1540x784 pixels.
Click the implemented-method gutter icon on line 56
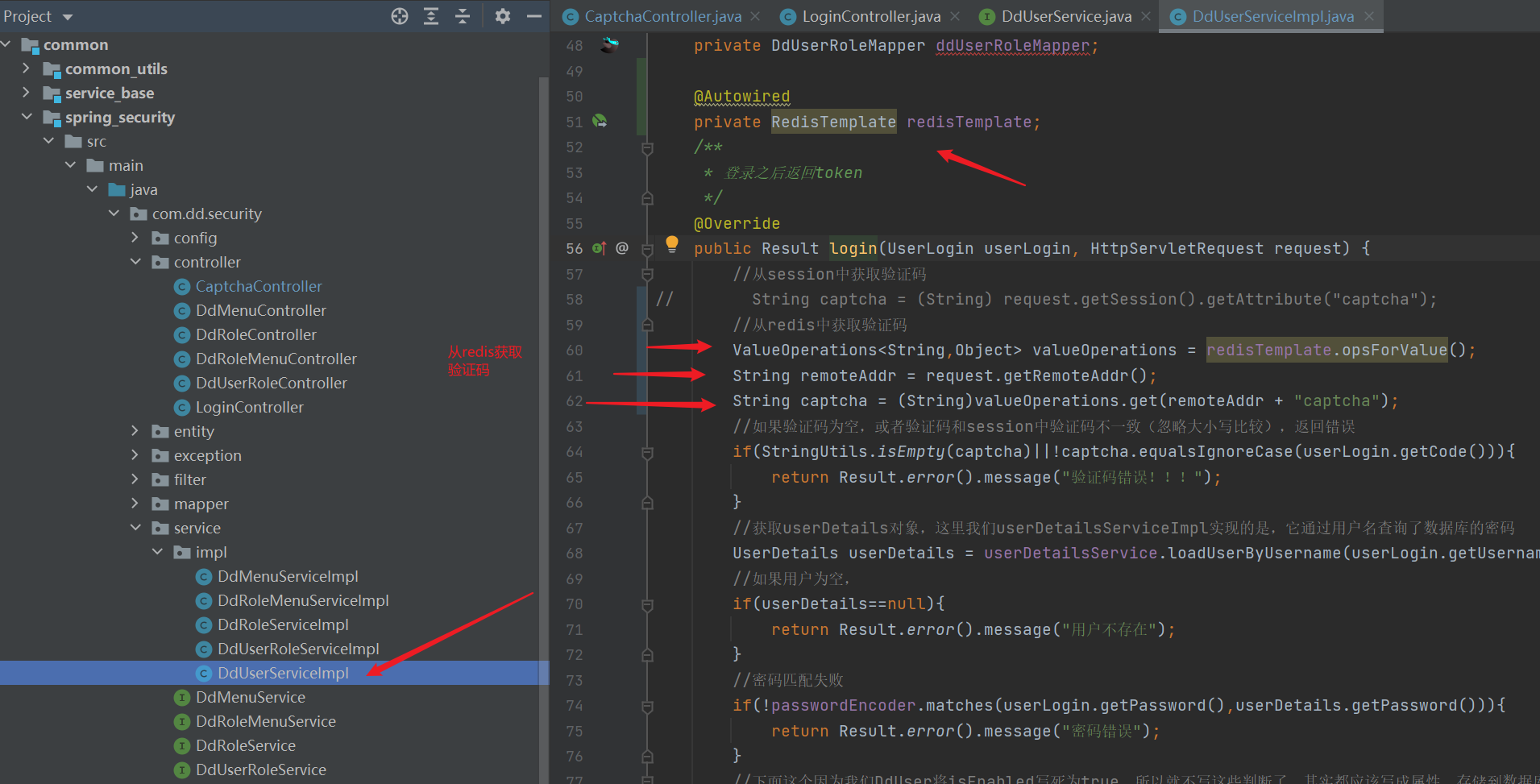pyautogui.click(x=600, y=248)
